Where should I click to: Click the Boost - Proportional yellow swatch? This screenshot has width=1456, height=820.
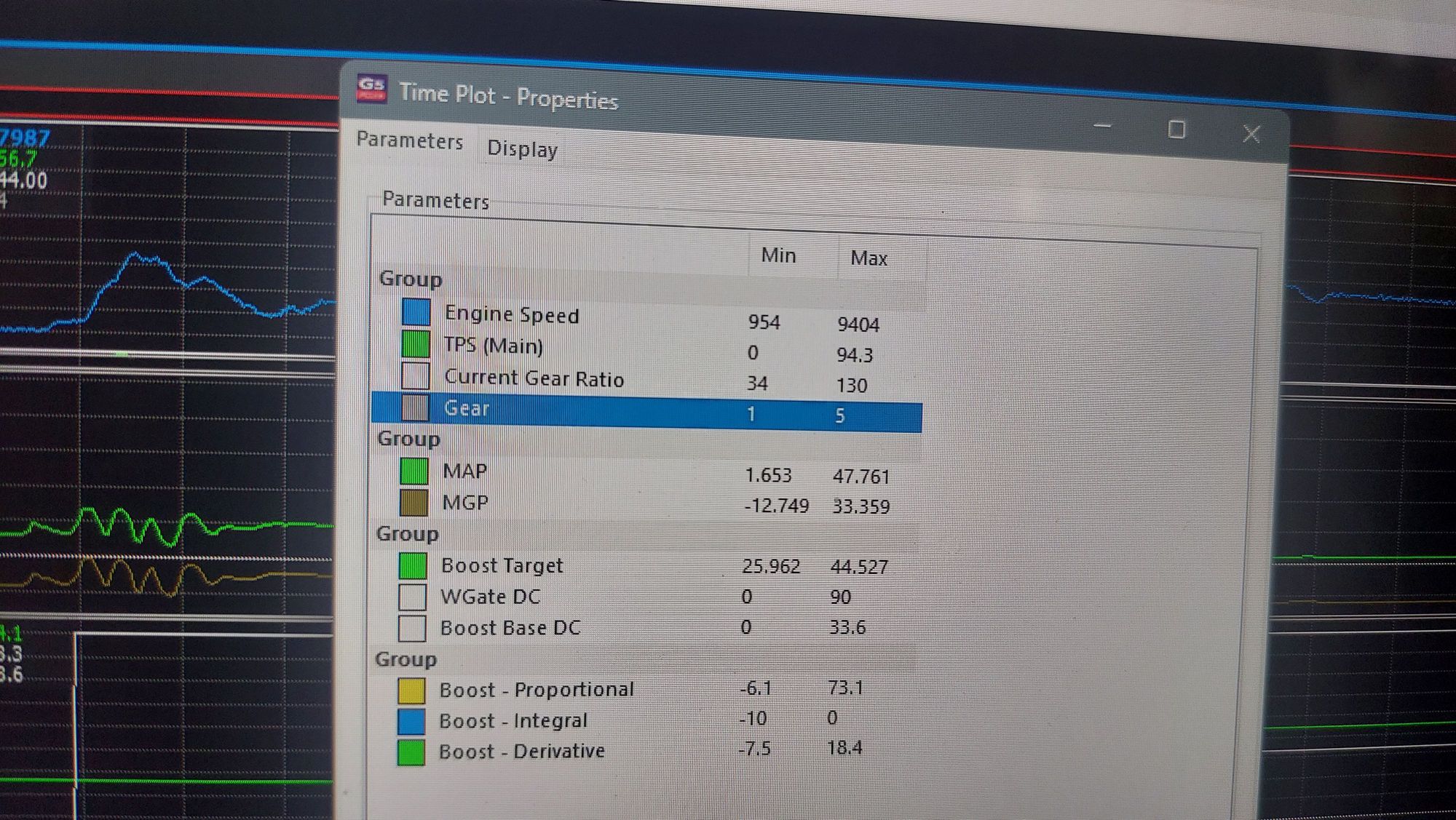pos(411,690)
